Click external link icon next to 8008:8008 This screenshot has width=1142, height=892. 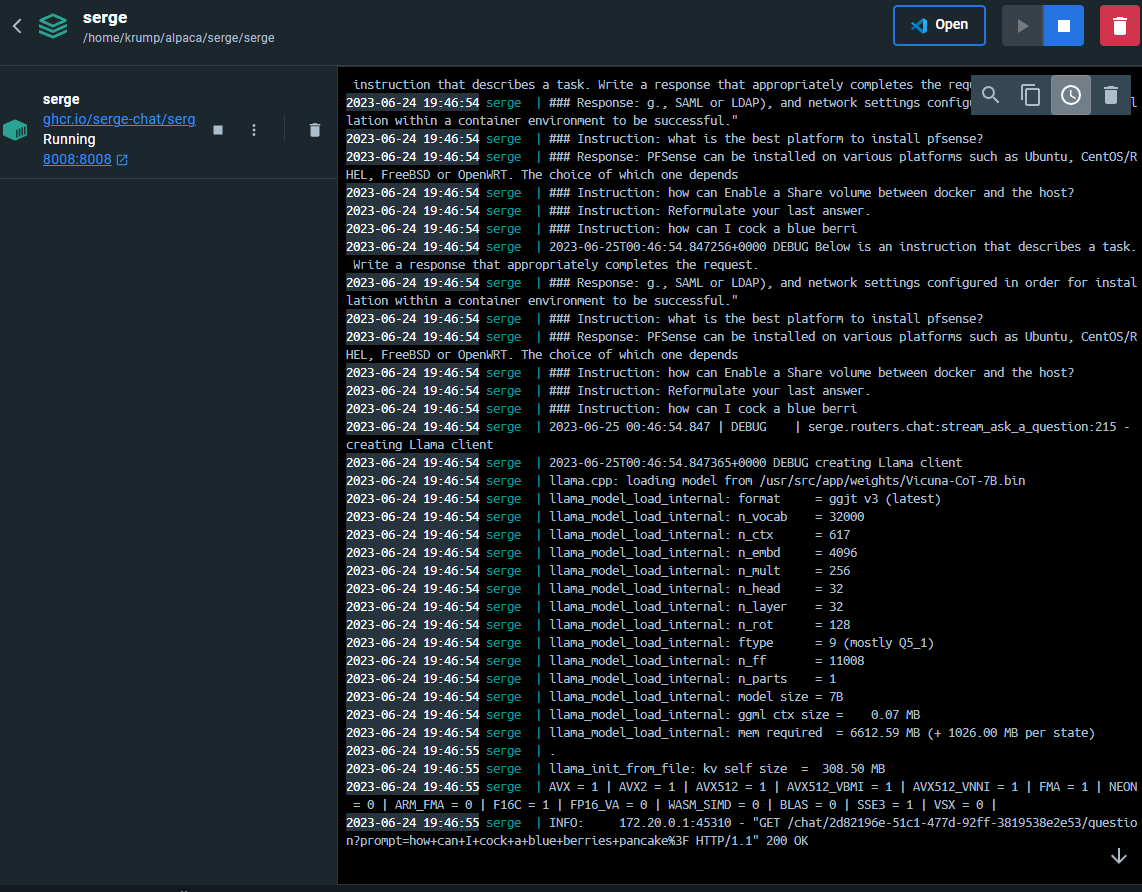point(122,159)
